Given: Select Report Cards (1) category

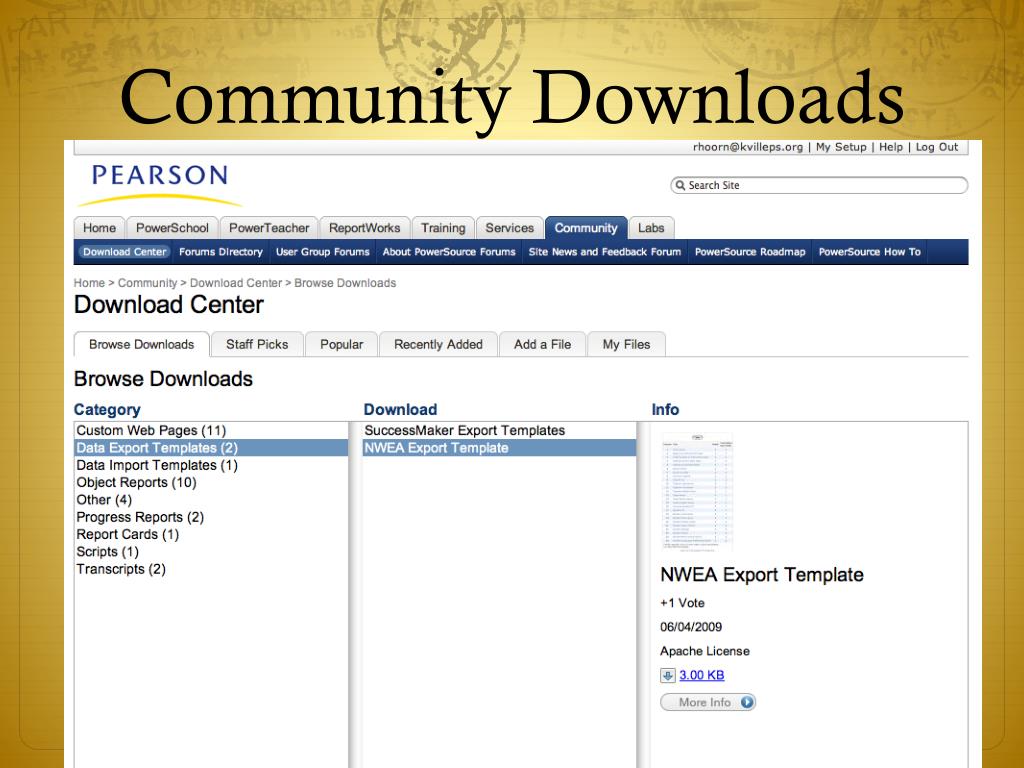Looking at the screenshot, I should 211,534.
